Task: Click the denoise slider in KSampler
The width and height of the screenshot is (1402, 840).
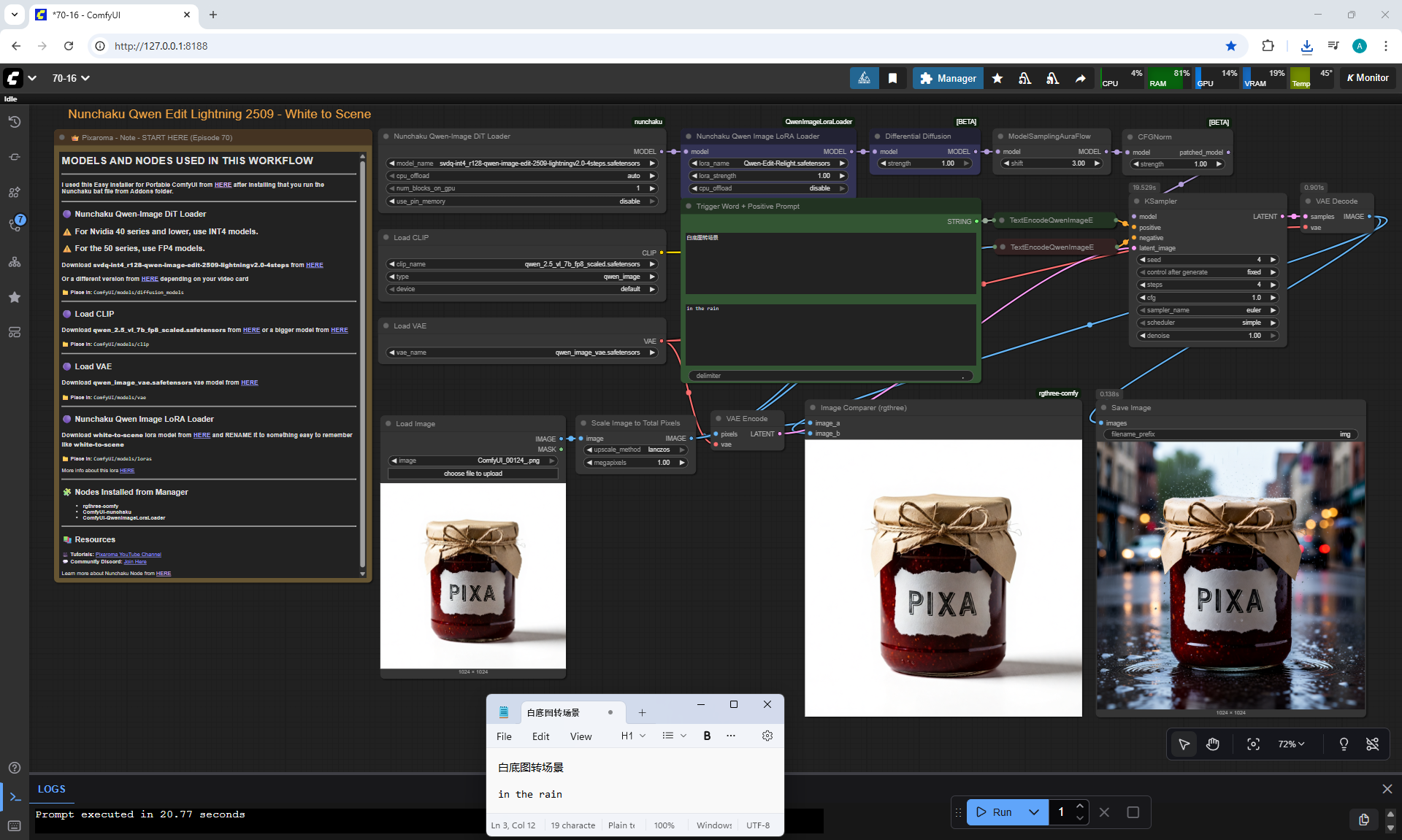Action: (x=1207, y=336)
